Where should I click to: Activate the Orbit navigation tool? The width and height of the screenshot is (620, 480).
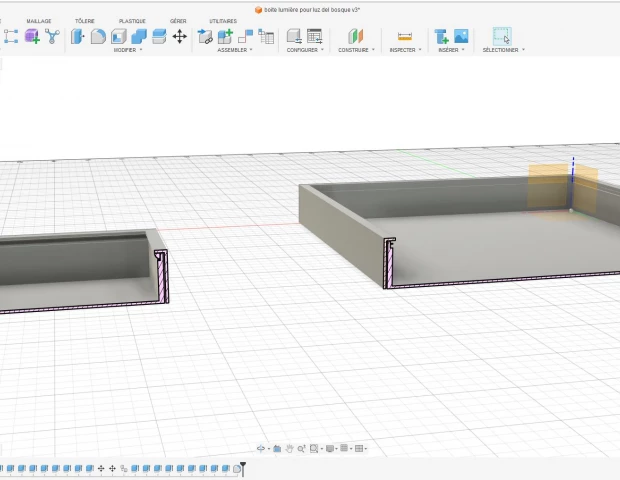263,449
